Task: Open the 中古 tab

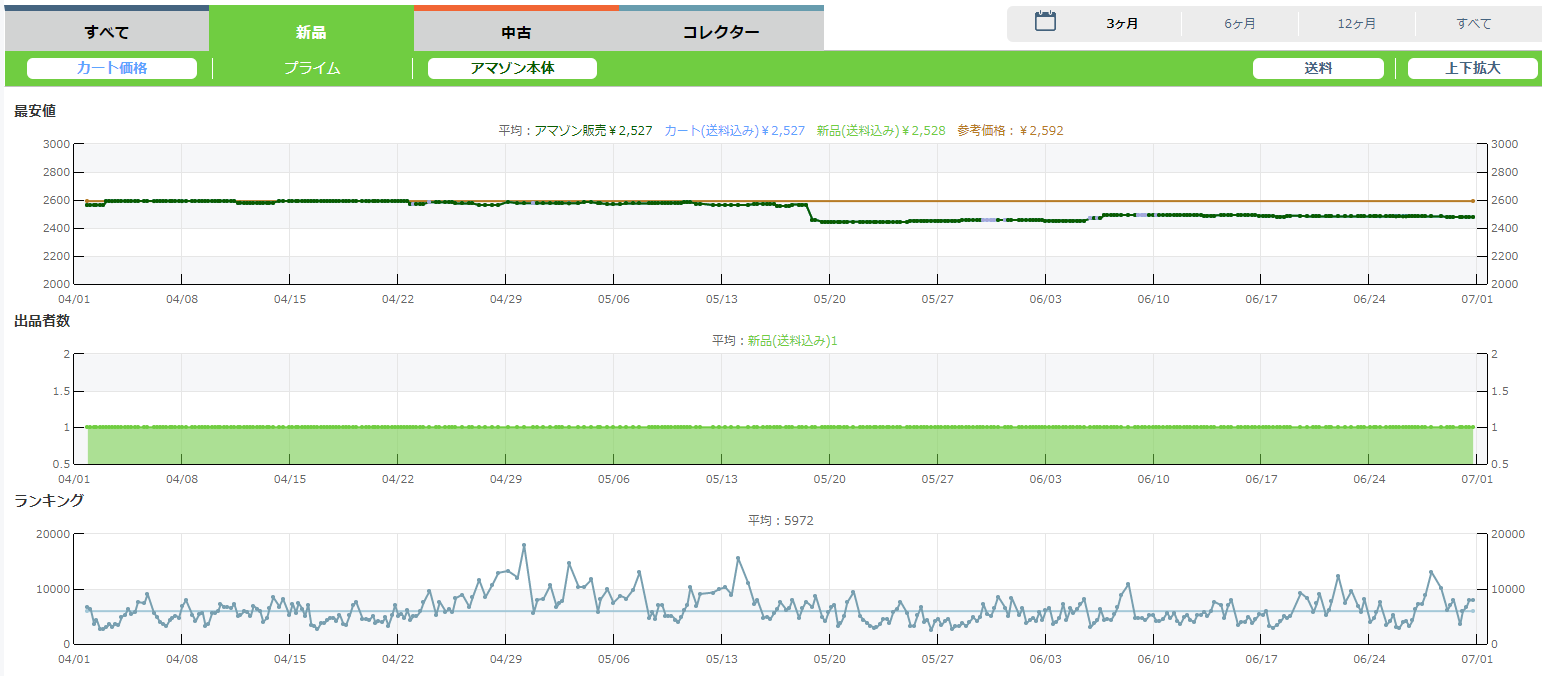Action: coord(516,32)
